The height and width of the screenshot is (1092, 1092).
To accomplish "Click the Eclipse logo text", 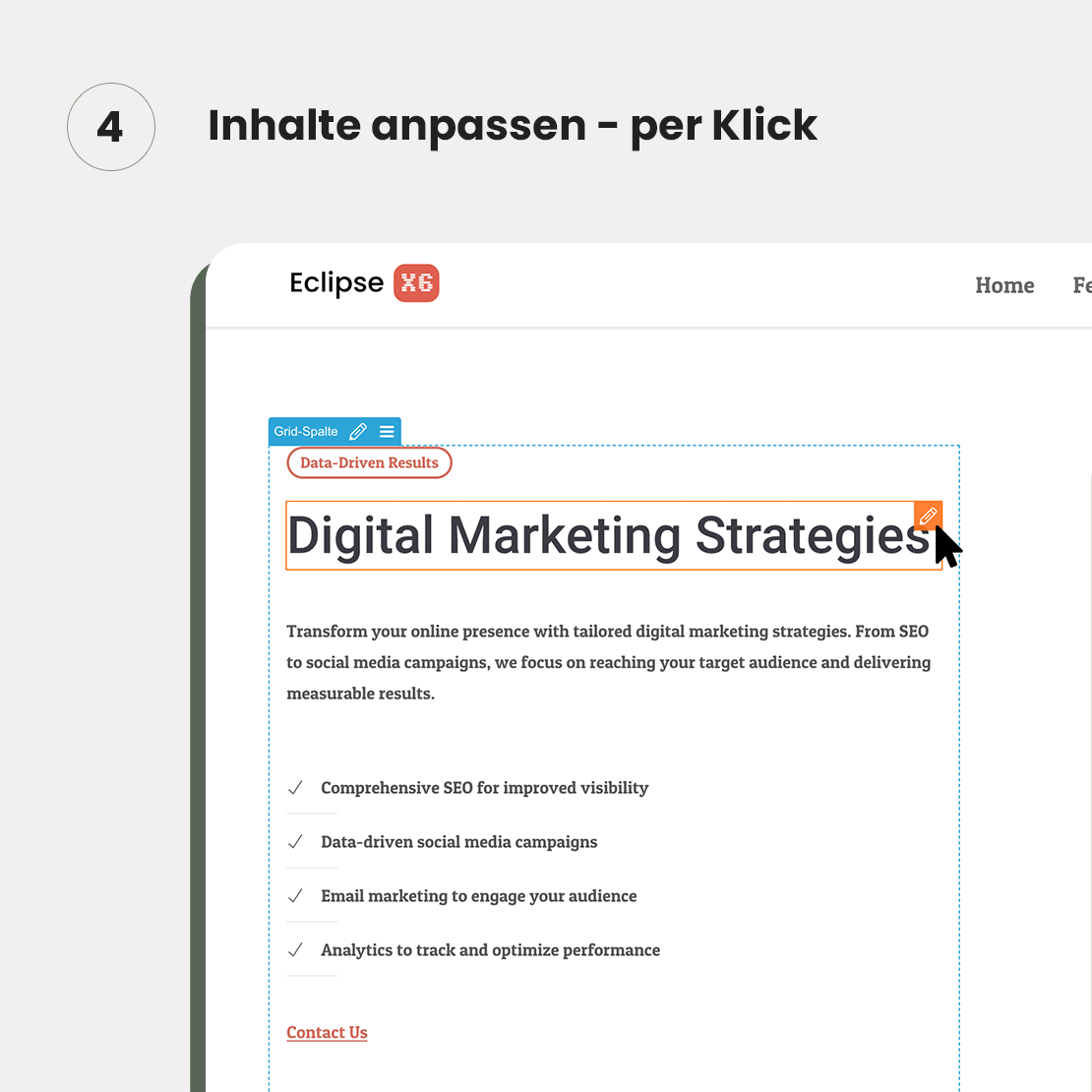I will [336, 283].
